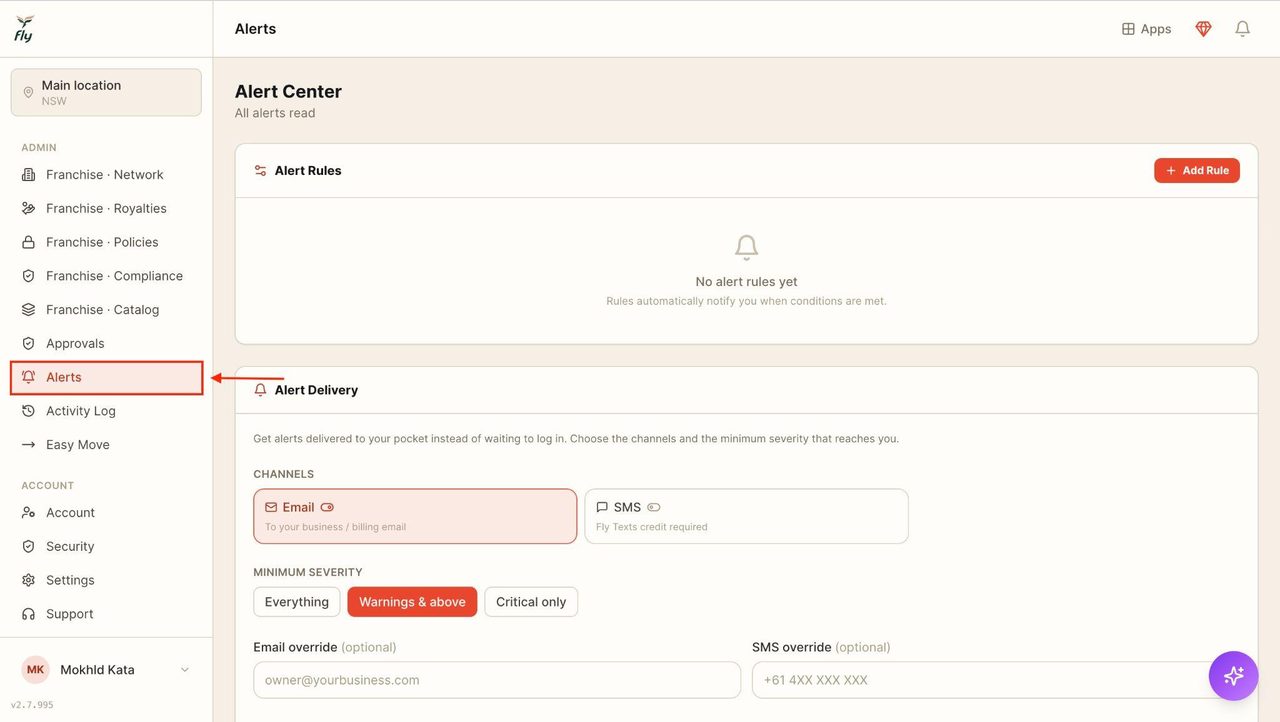
Task: Go to Franchise · Compliance
Action: (106, 276)
